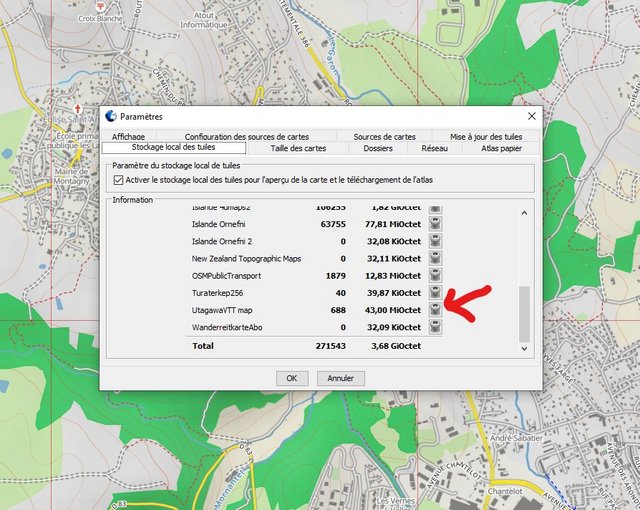Click the total size 3,68 GiOctet
The height and width of the screenshot is (510, 640).
click(396, 346)
